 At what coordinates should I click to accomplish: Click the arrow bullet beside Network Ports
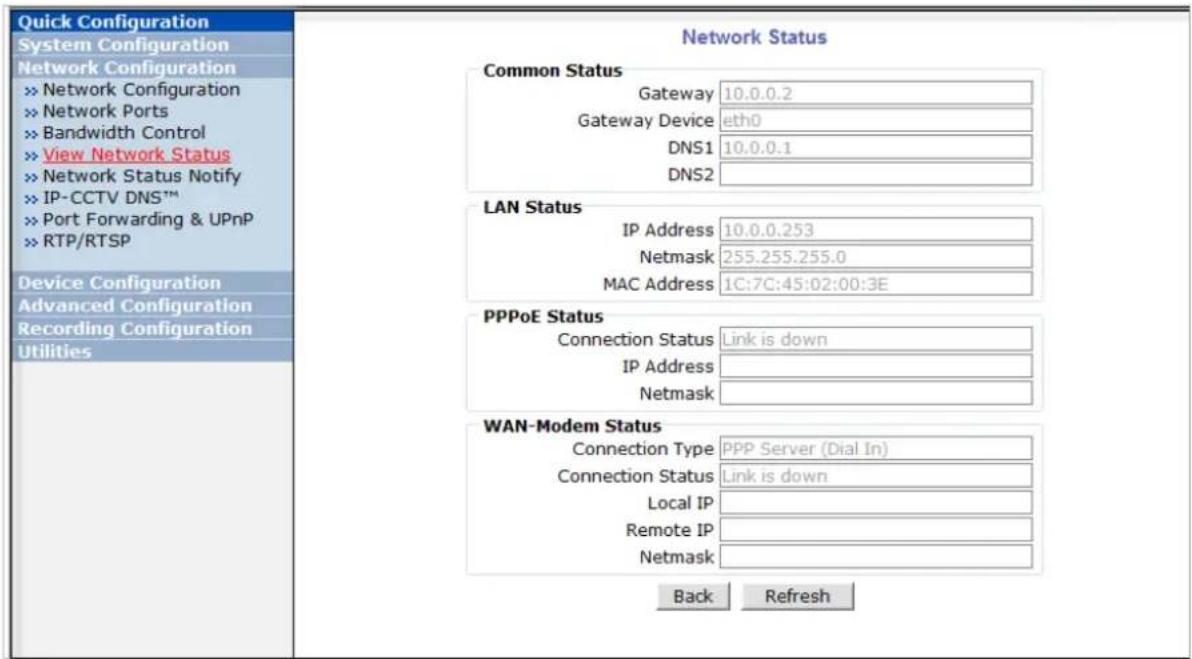31,112
